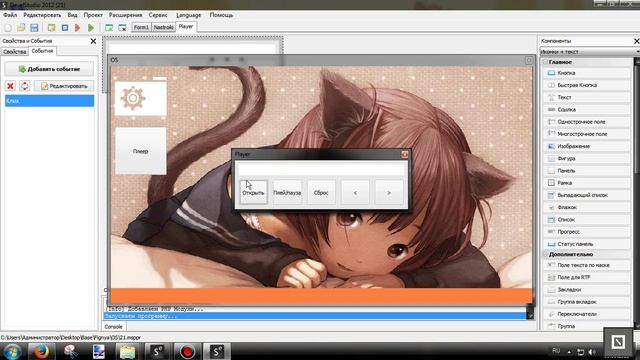Select the Флажок component
Image resolution: width=640 pixels, height=360 pixels.
coord(587,207)
